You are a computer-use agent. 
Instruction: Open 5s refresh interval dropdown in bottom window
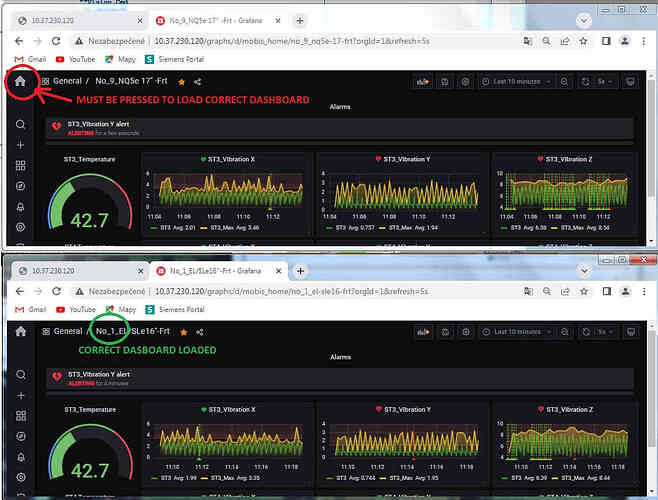click(605, 332)
